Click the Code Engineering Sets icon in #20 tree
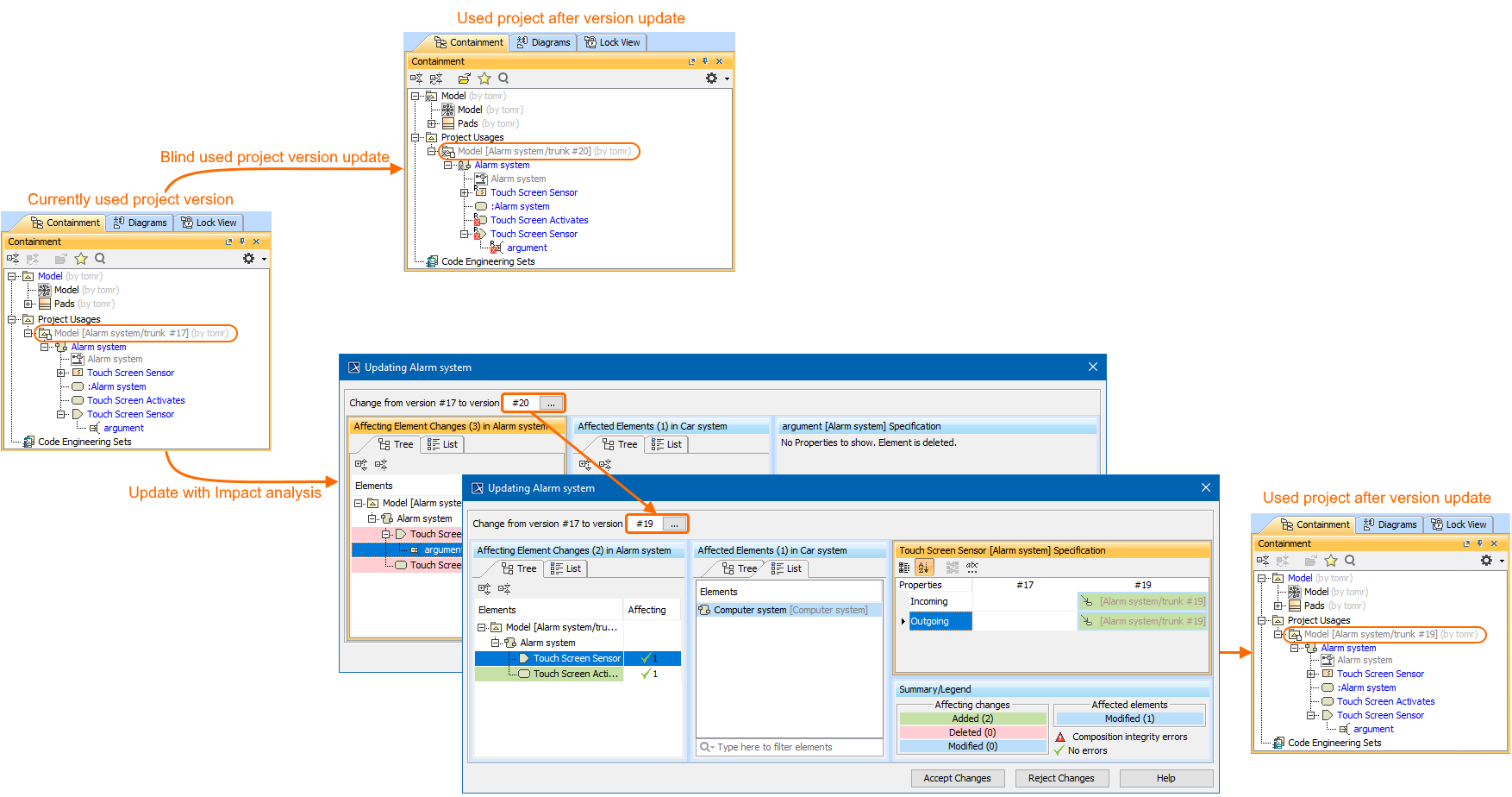The height and width of the screenshot is (797, 1512). (432, 261)
